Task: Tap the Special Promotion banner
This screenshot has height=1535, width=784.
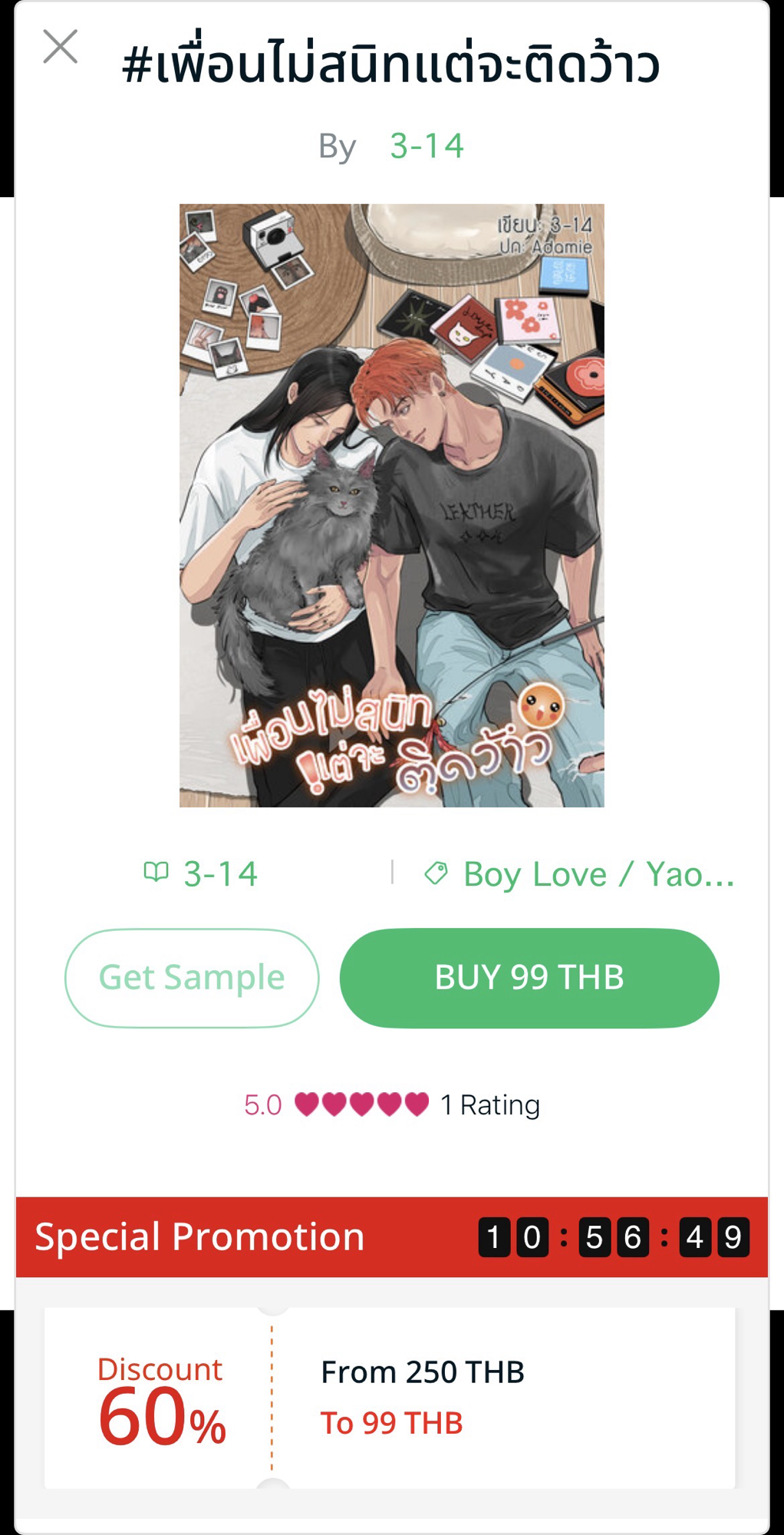Action: point(392,1237)
